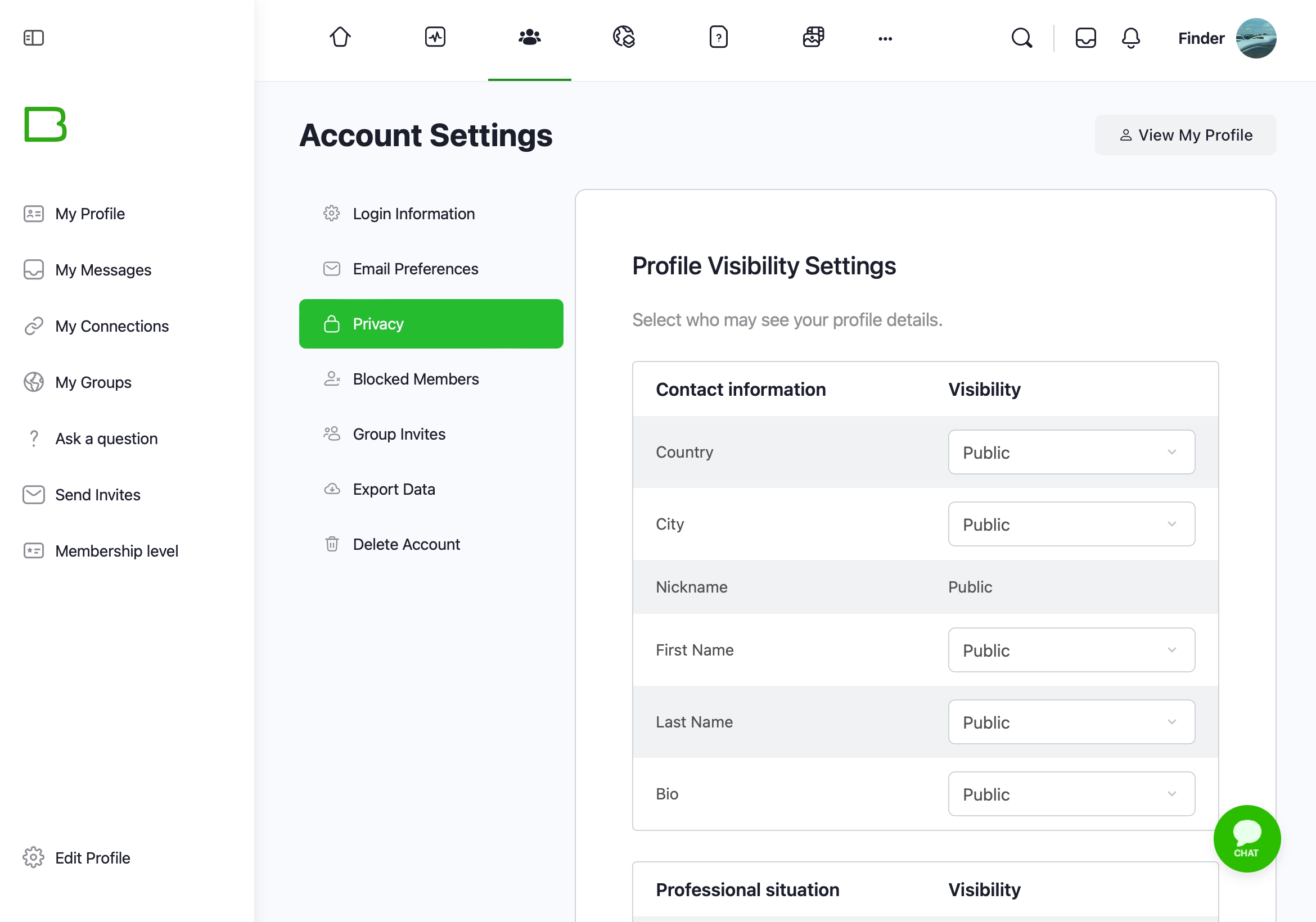Click the Export Data cloud icon

point(332,489)
